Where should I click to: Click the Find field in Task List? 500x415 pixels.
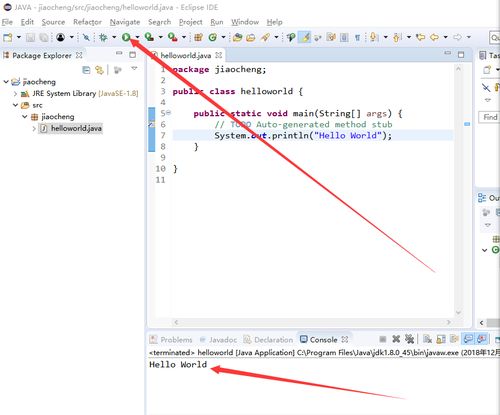(x=489, y=117)
